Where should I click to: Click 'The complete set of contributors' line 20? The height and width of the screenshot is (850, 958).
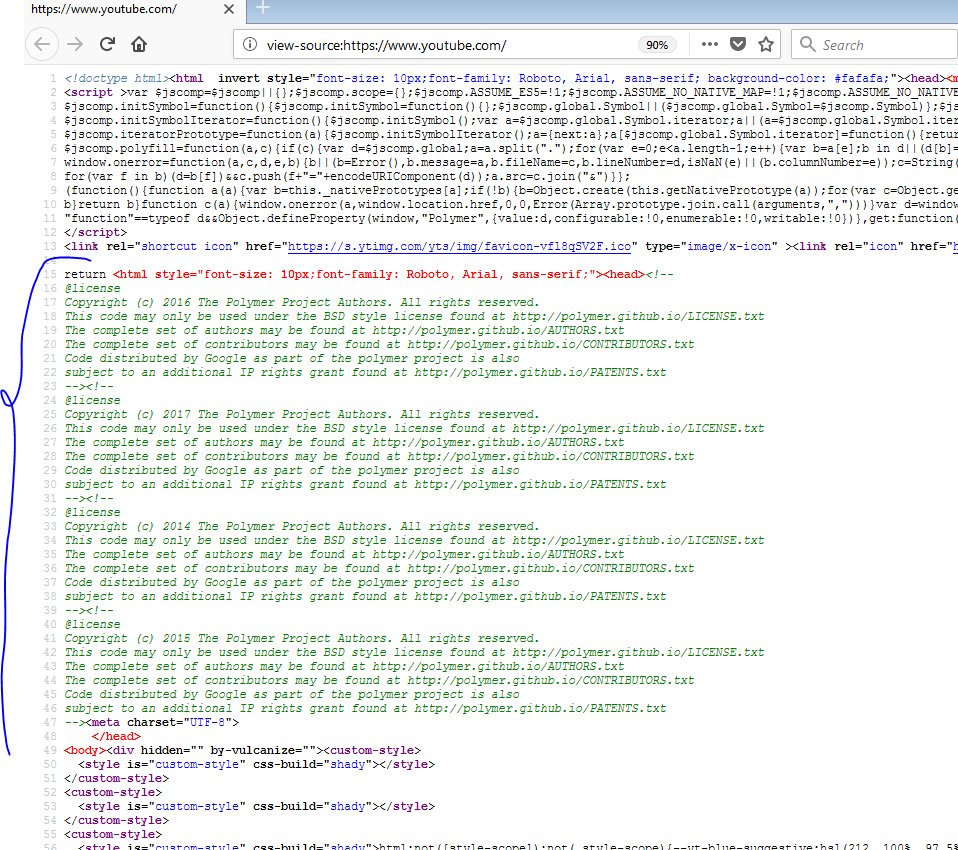pos(379,345)
